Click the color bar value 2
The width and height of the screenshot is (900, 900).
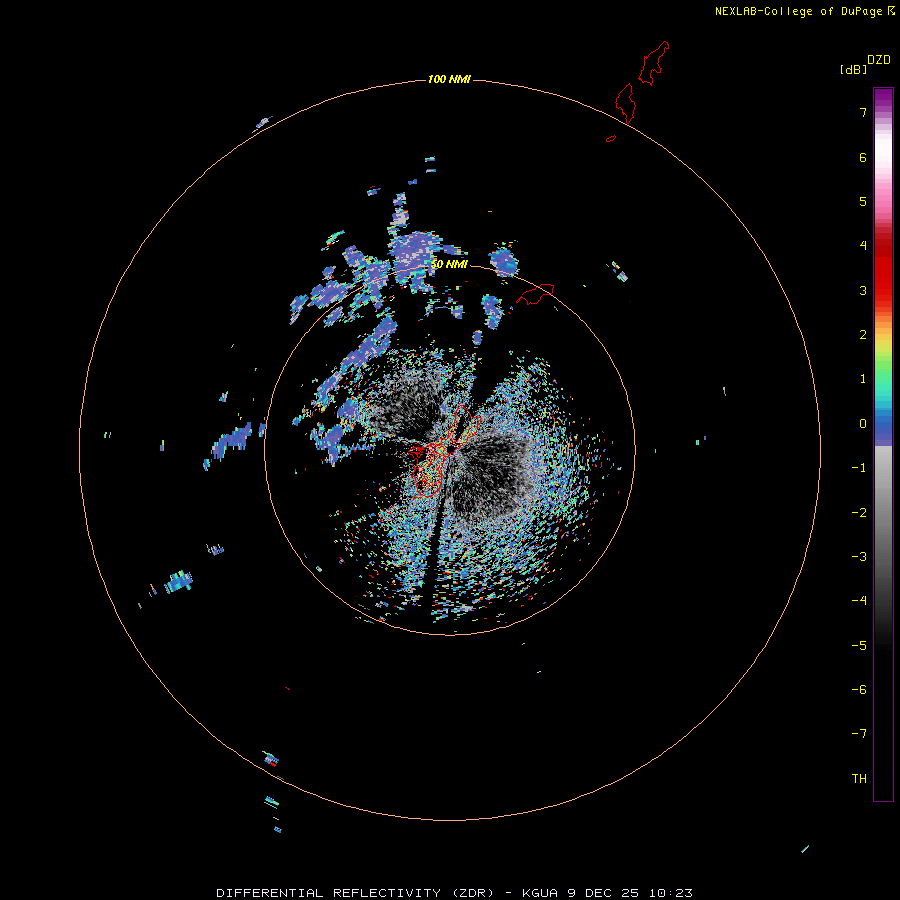coord(863,335)
